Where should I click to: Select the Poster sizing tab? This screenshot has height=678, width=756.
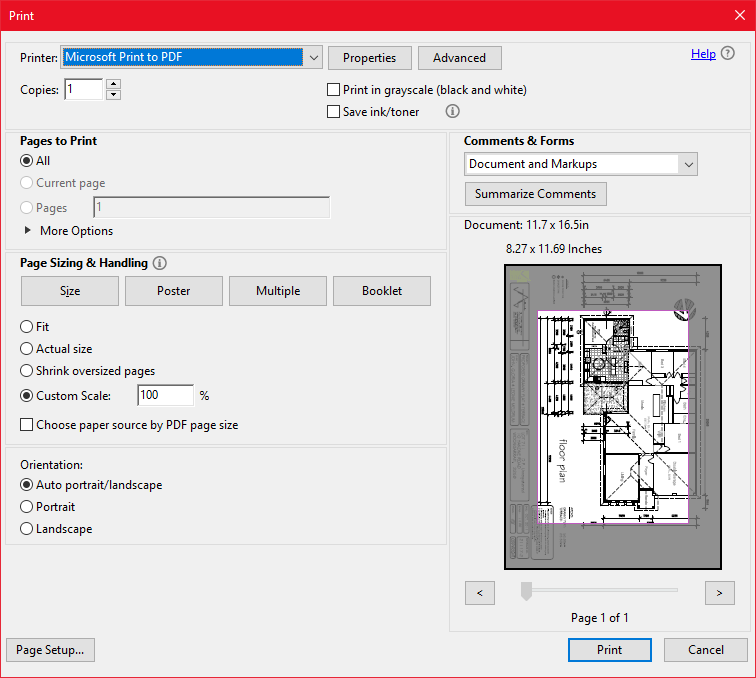[x=174, y=291]
